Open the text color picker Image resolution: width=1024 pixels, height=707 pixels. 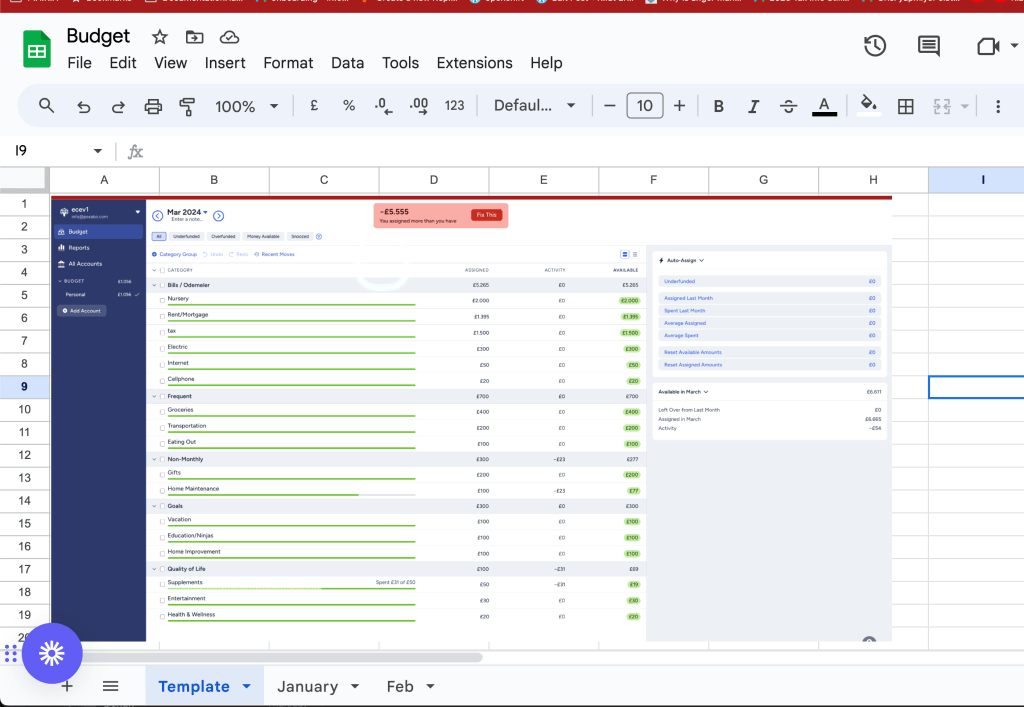(824, 106)
